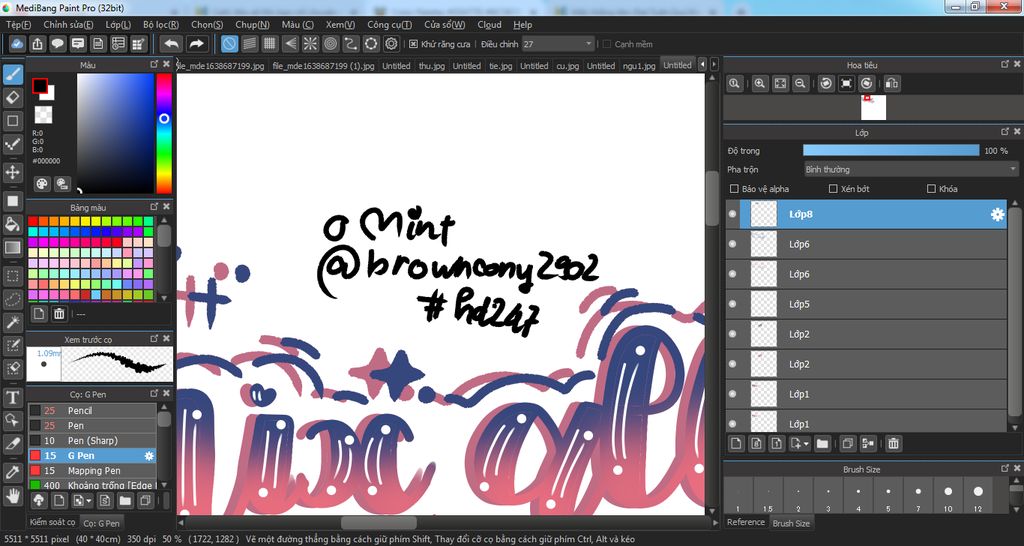The width and height of the screenshot is (1024, 546).
Task: Click the Redo arrow in toolbar
Action: pos(196,44)
